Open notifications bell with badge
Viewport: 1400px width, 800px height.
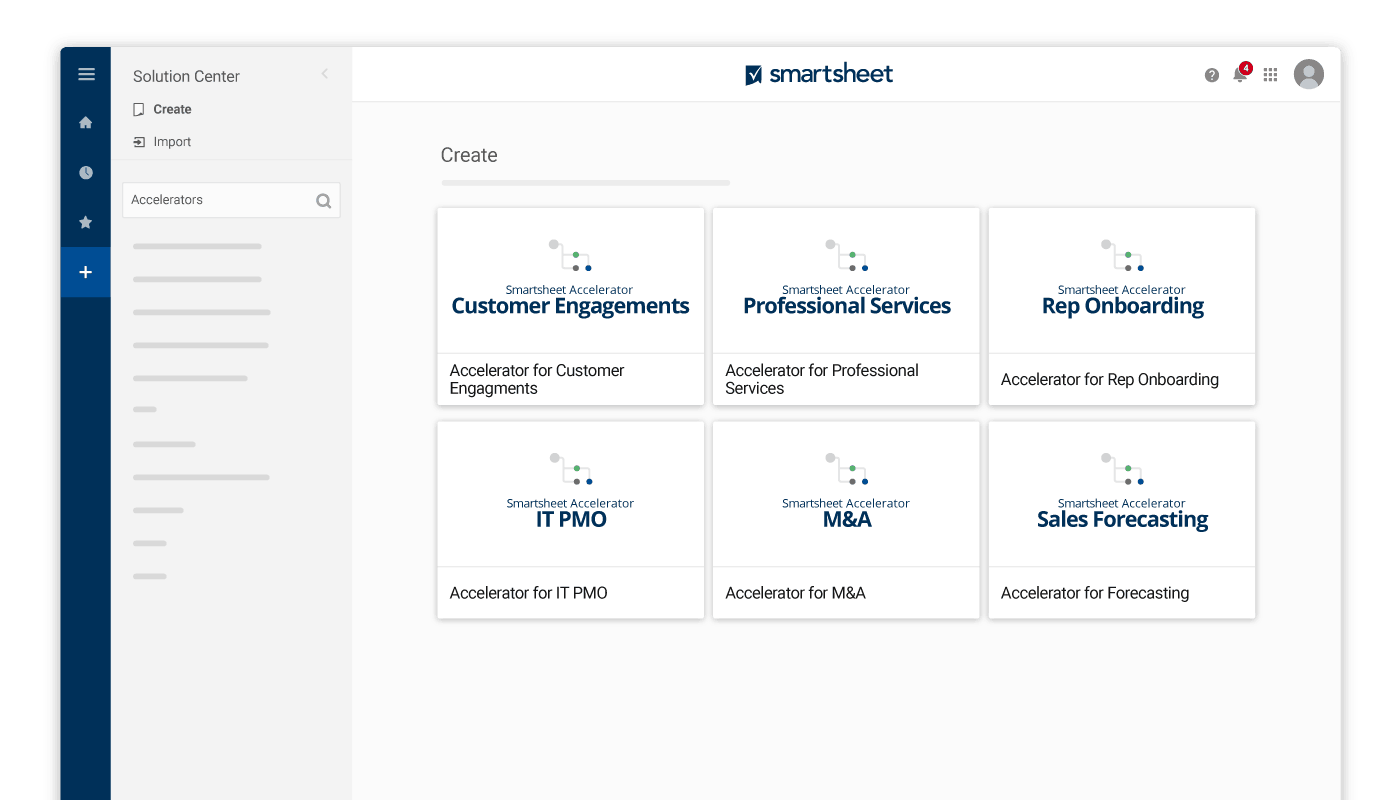(x=1240, y=75)
